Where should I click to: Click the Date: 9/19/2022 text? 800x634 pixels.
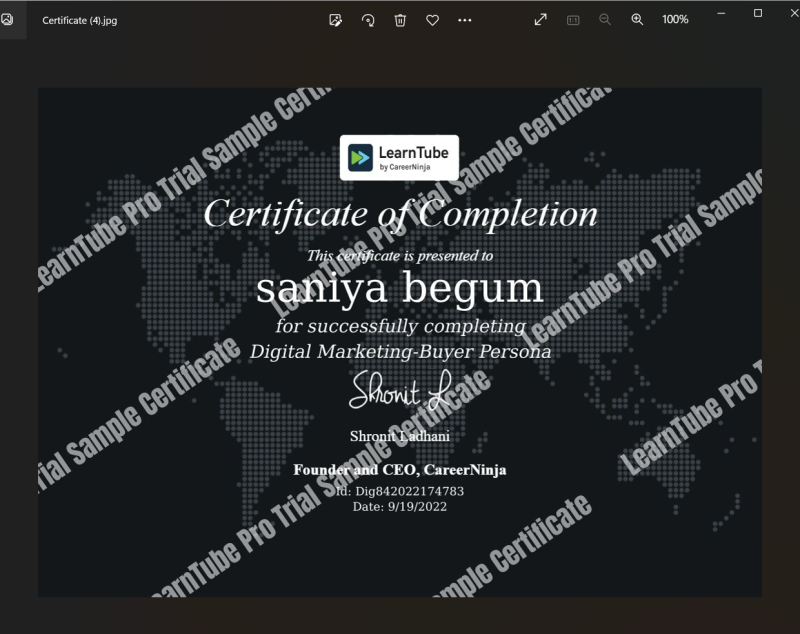400,507
